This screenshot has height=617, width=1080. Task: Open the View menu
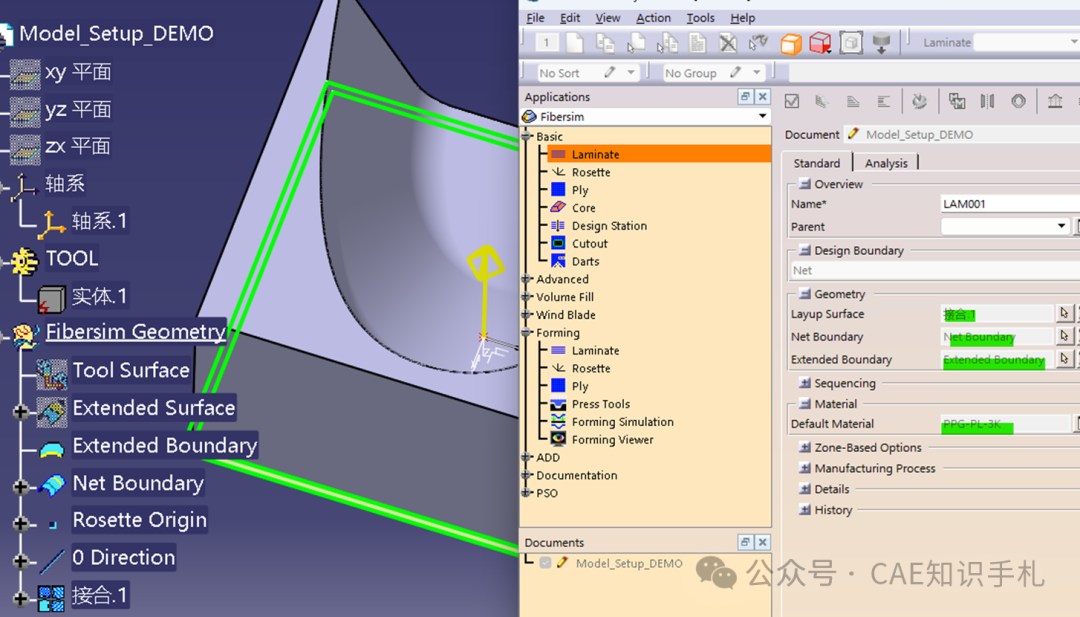tap(608, 18)
